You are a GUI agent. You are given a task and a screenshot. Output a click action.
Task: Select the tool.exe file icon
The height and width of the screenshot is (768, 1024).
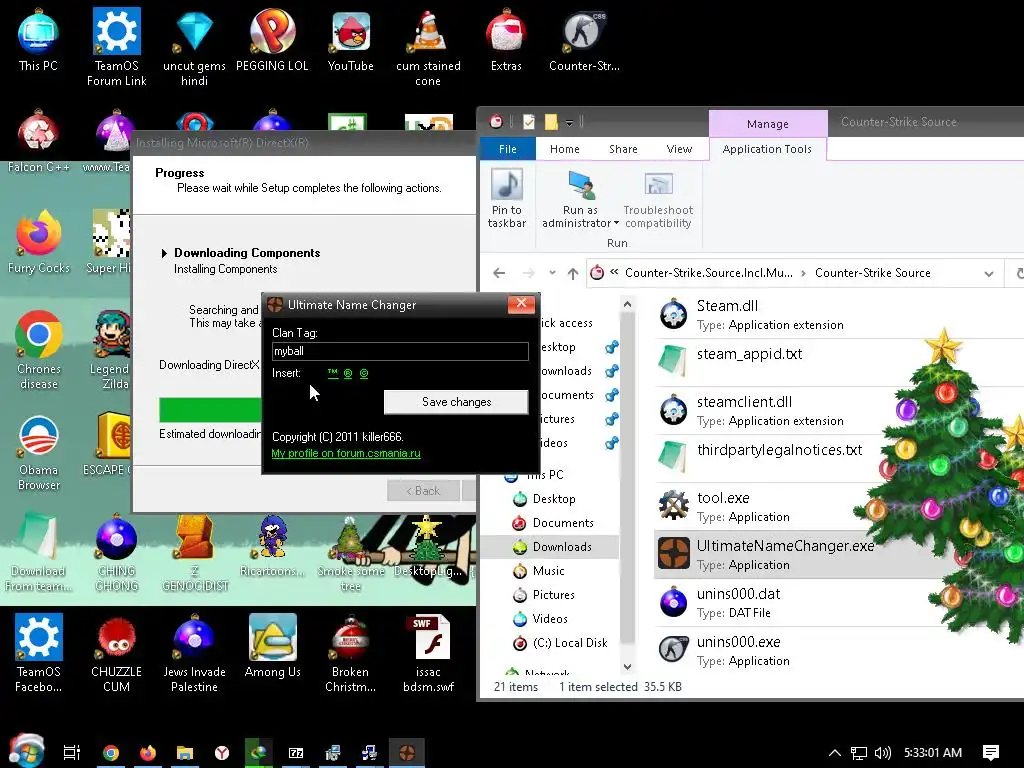click(673, 506)
